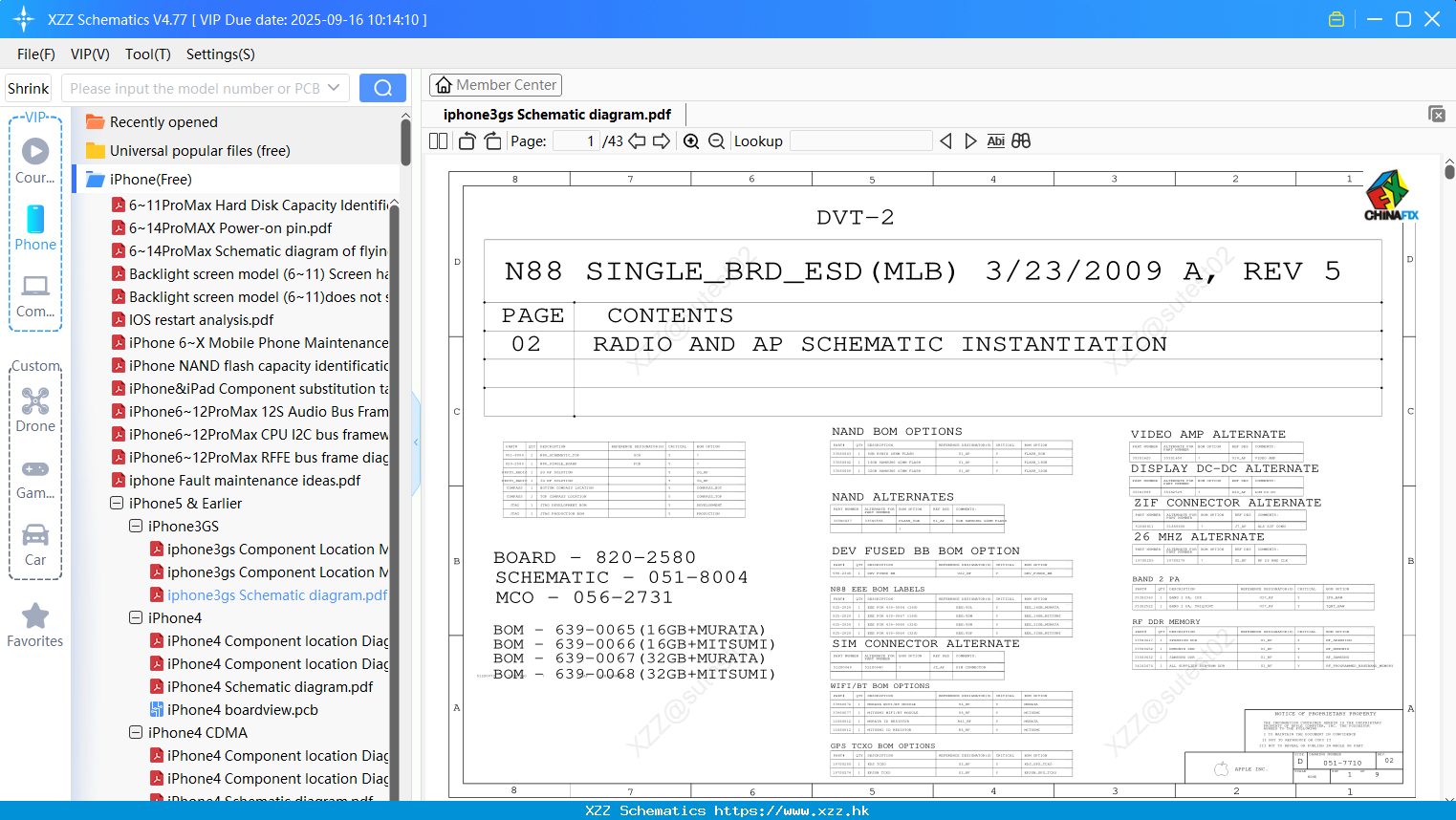Open the Game console category
Screen dimensions: 1456x820
click(35, 478)
